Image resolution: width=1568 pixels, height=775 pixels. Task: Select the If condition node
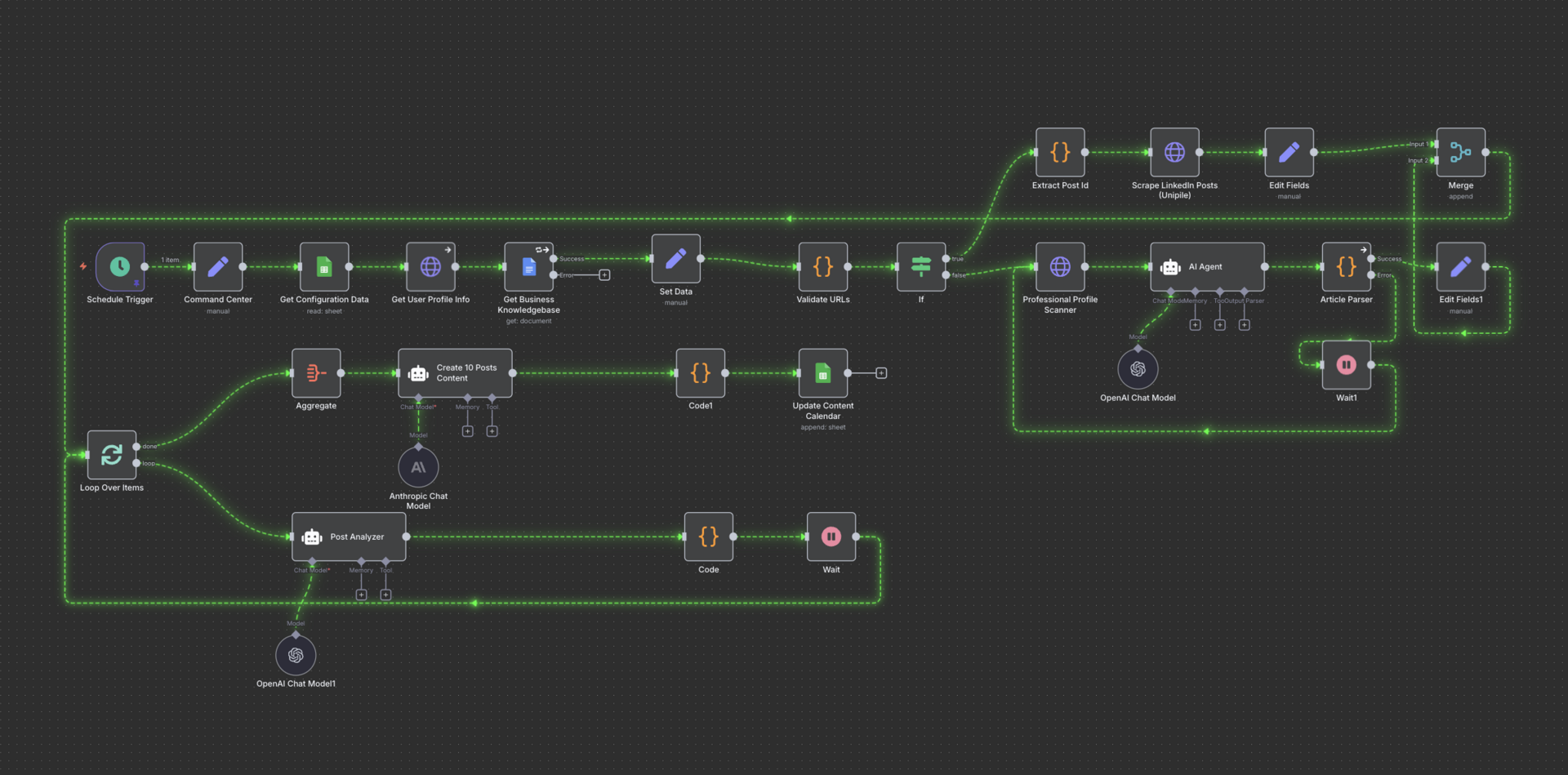[920, 267]
